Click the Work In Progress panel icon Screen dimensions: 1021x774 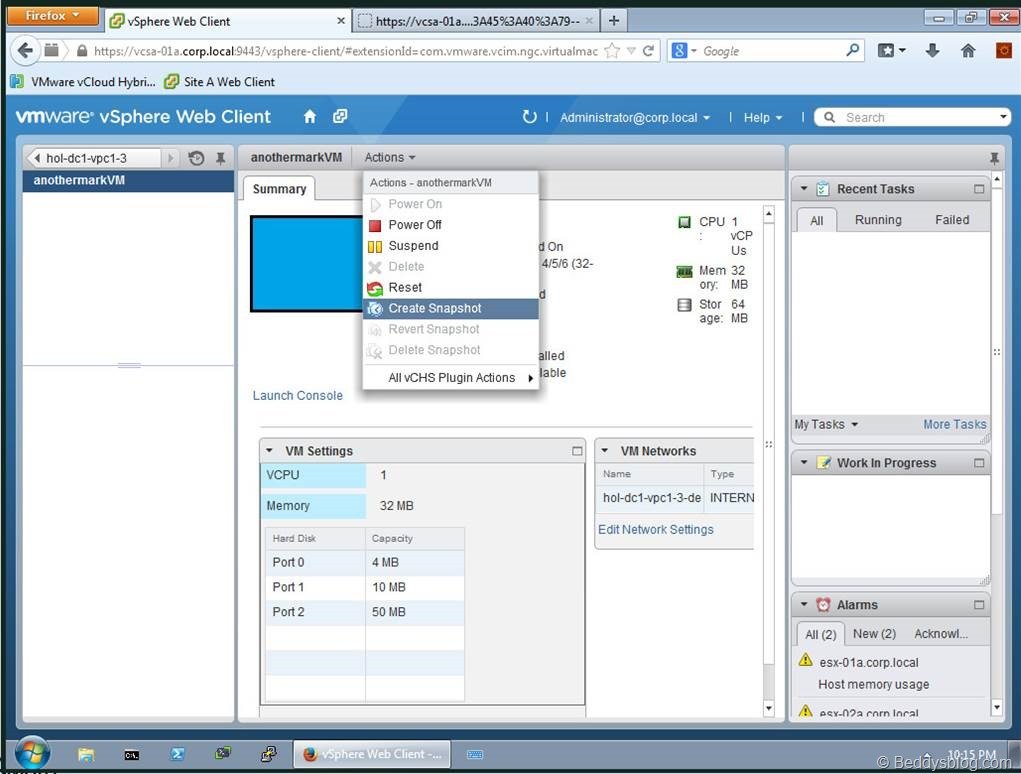823,463
